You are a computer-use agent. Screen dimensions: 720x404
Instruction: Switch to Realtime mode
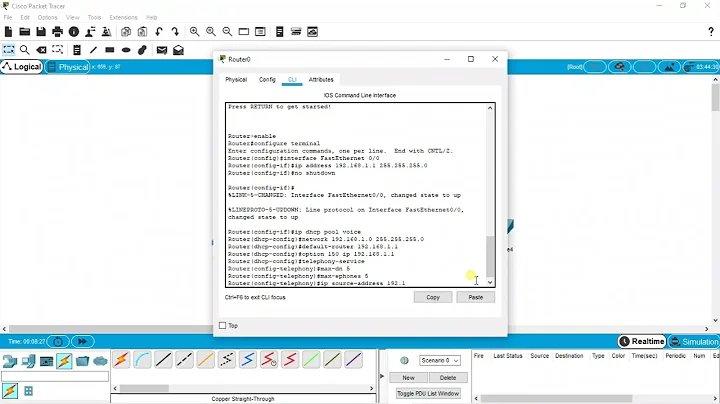pos(642,342)
